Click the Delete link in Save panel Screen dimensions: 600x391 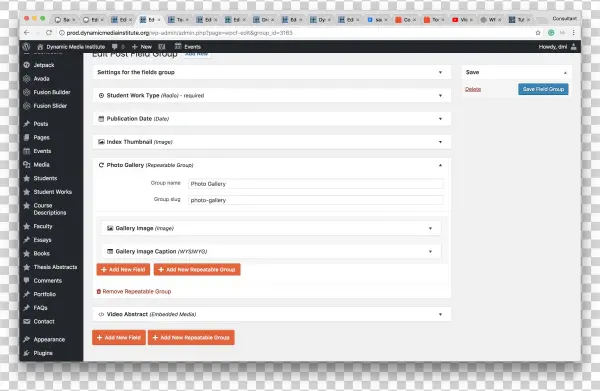tap(473, 89)
